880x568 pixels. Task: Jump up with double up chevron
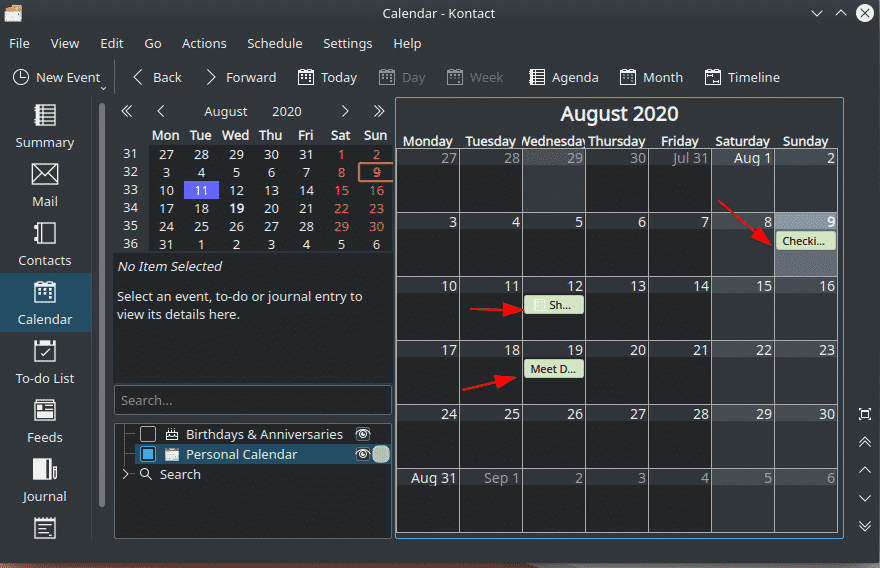[865, 442]
